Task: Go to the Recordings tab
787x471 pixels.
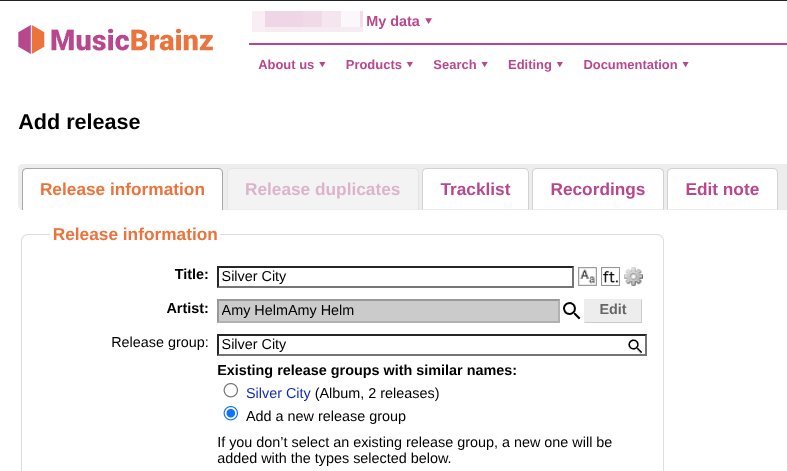Action: [598, 190]
